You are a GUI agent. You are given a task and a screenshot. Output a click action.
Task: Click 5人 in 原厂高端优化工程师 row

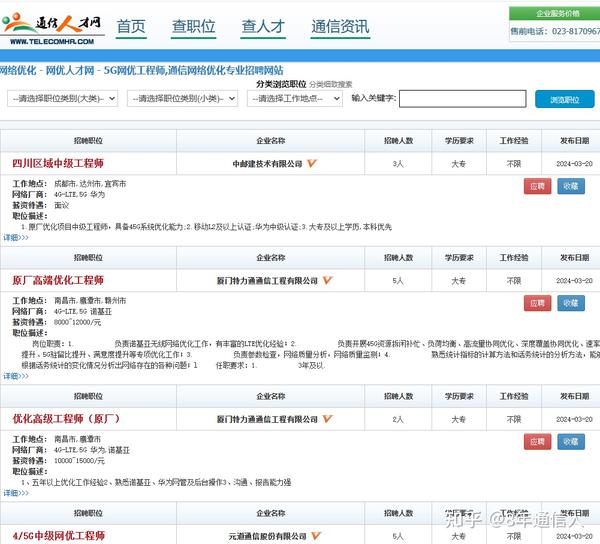[x=398, y=281]
